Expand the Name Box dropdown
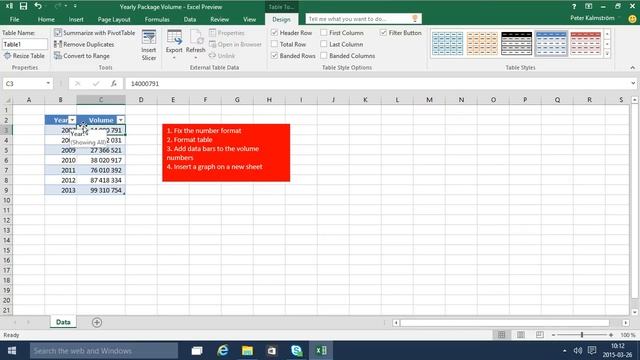Screen dimensions: 640x360 pyautogui.click(x=48, y=83)
